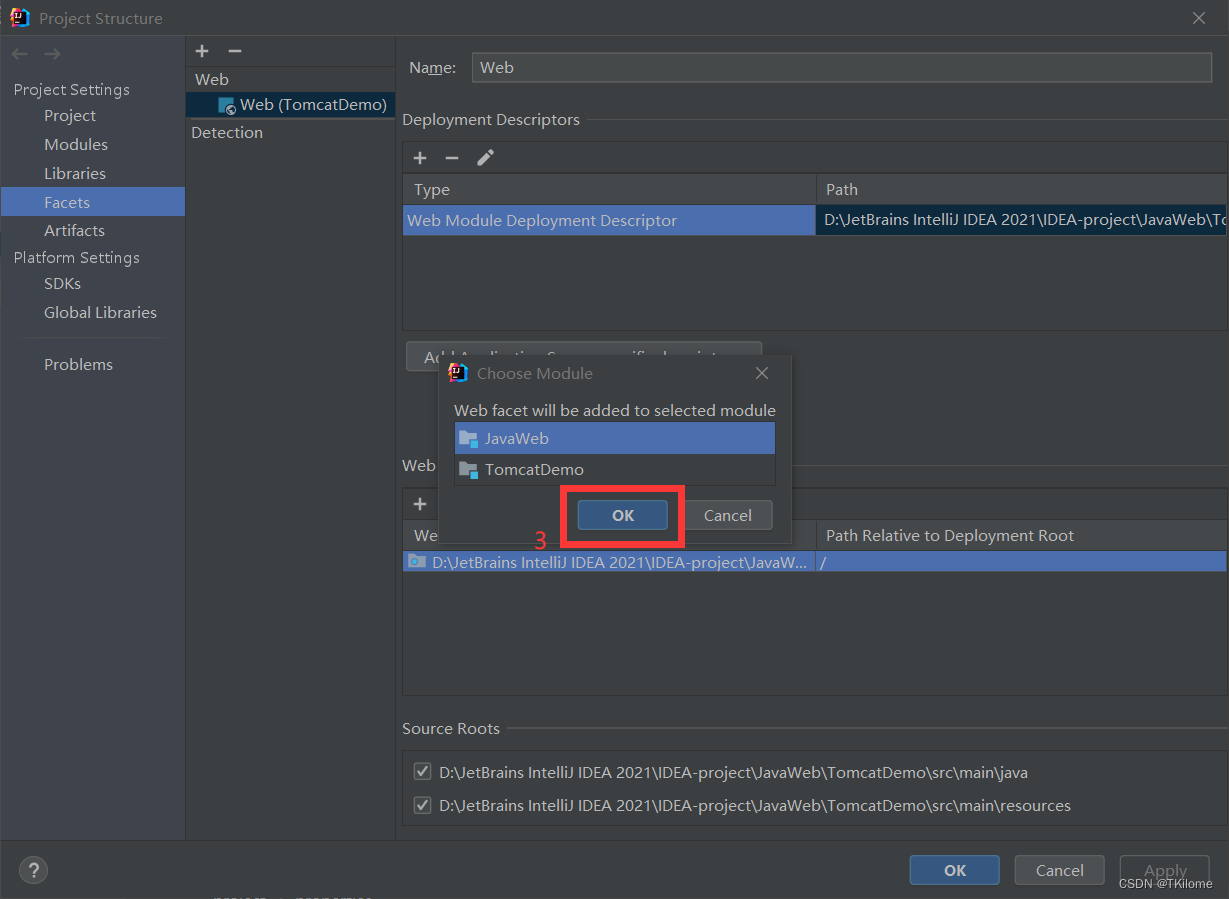Click OK in Project Structure window
1229x899 pixels.
[955, 870]
